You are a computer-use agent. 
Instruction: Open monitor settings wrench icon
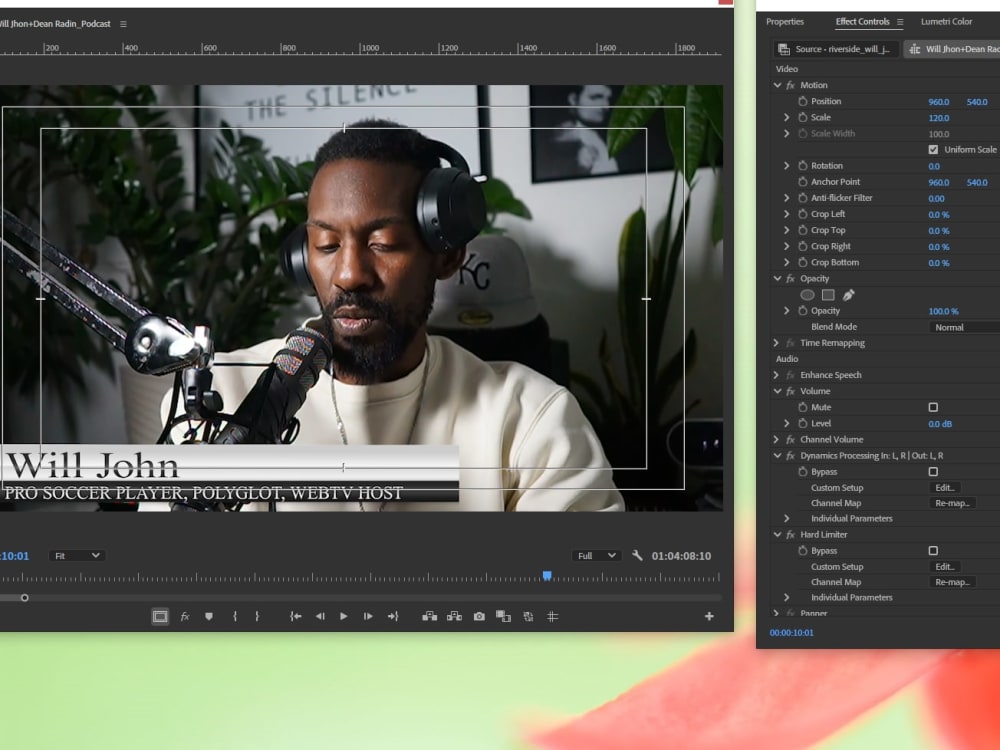point(637,555)
